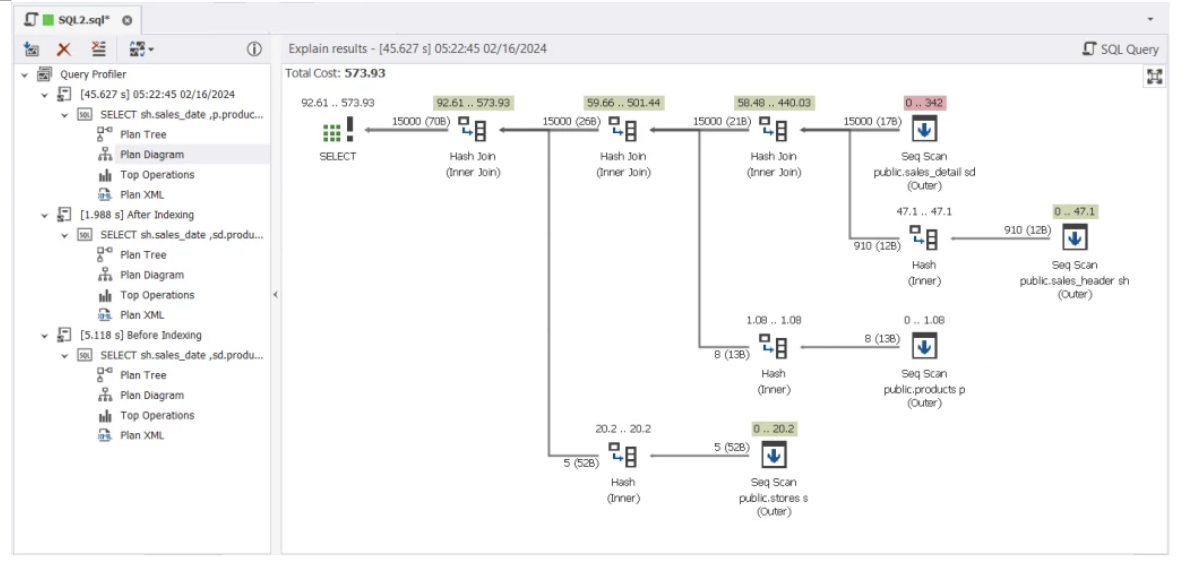The image size is (1190, 576).
Task: Select the [1.988 s] After Indexing result
Action: (x=137, y=215)
